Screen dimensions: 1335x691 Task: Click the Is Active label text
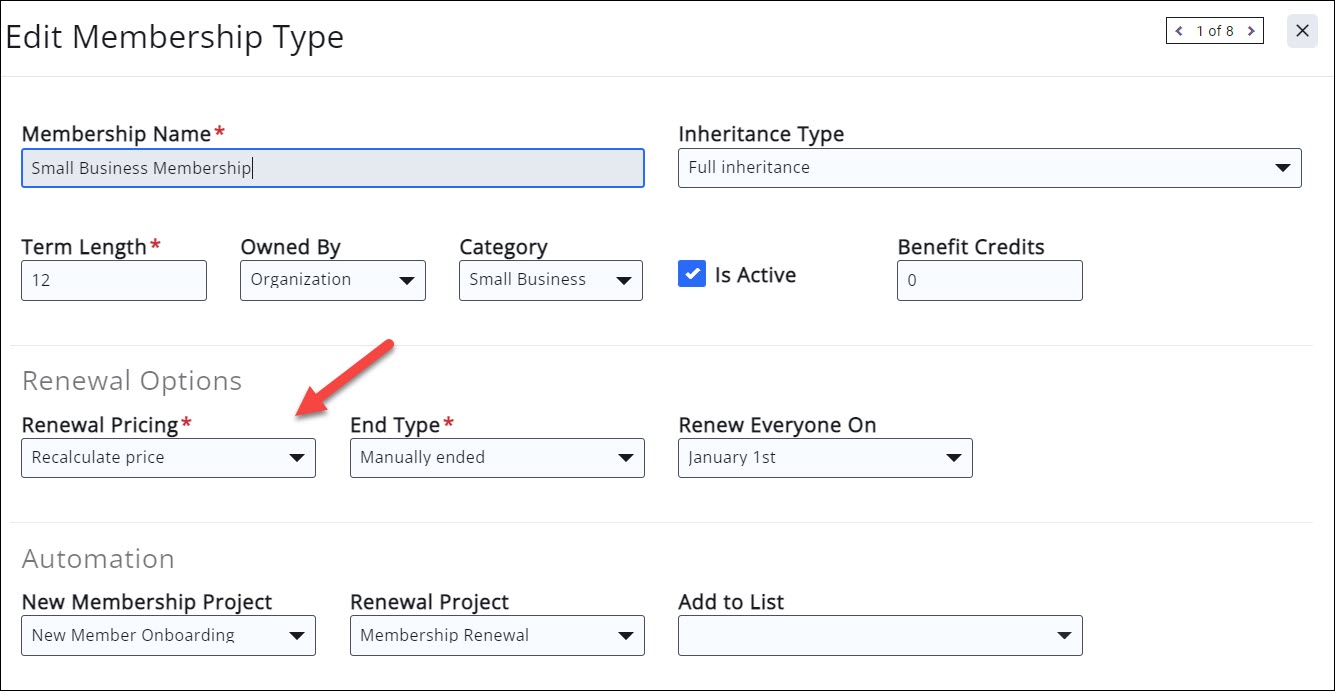pyautogui.click(x=755, y=275)
